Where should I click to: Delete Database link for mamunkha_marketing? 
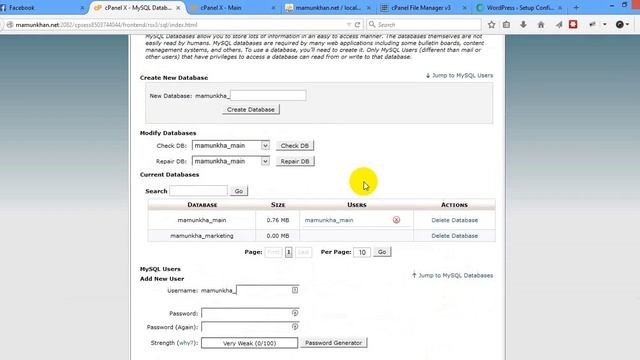click(x=454, y=236)
